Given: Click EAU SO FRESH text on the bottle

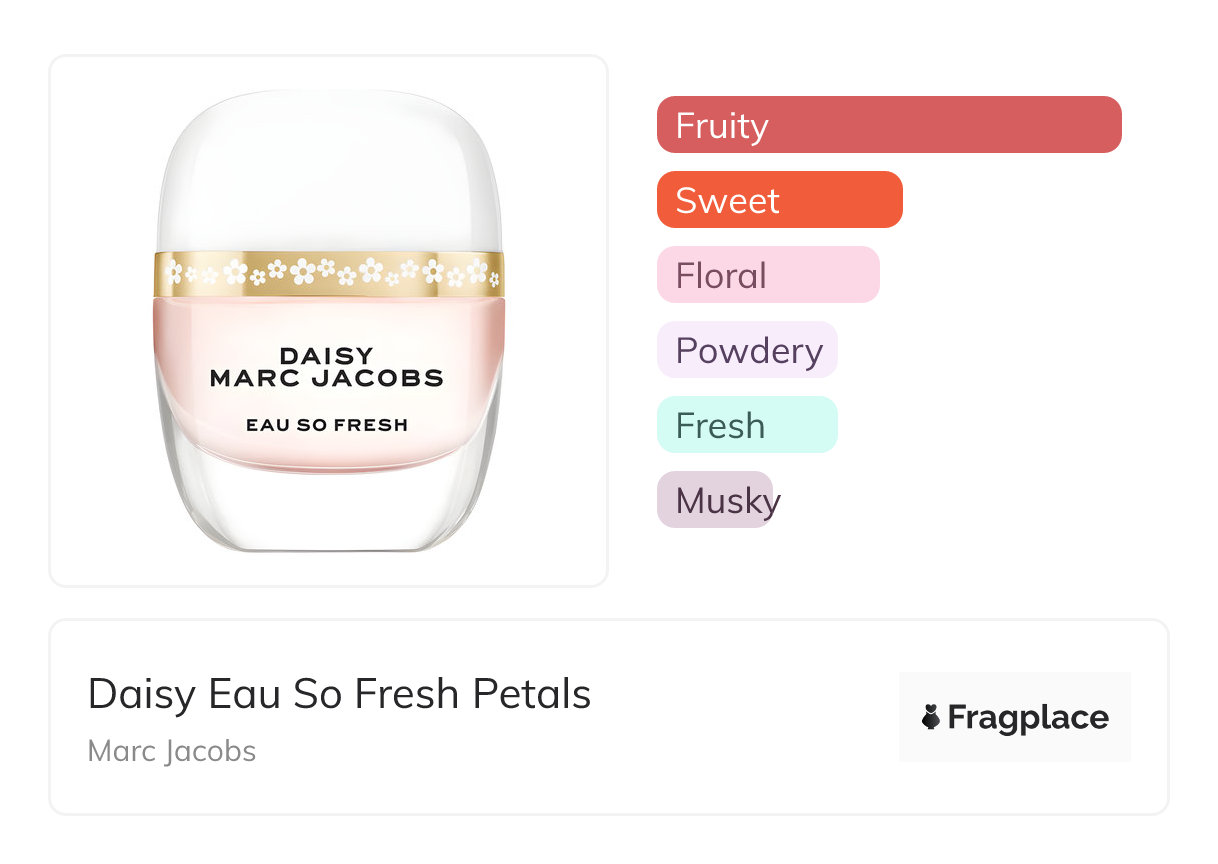Looking at the screenshot, I should pyautogui.click(x=326, y=425).
